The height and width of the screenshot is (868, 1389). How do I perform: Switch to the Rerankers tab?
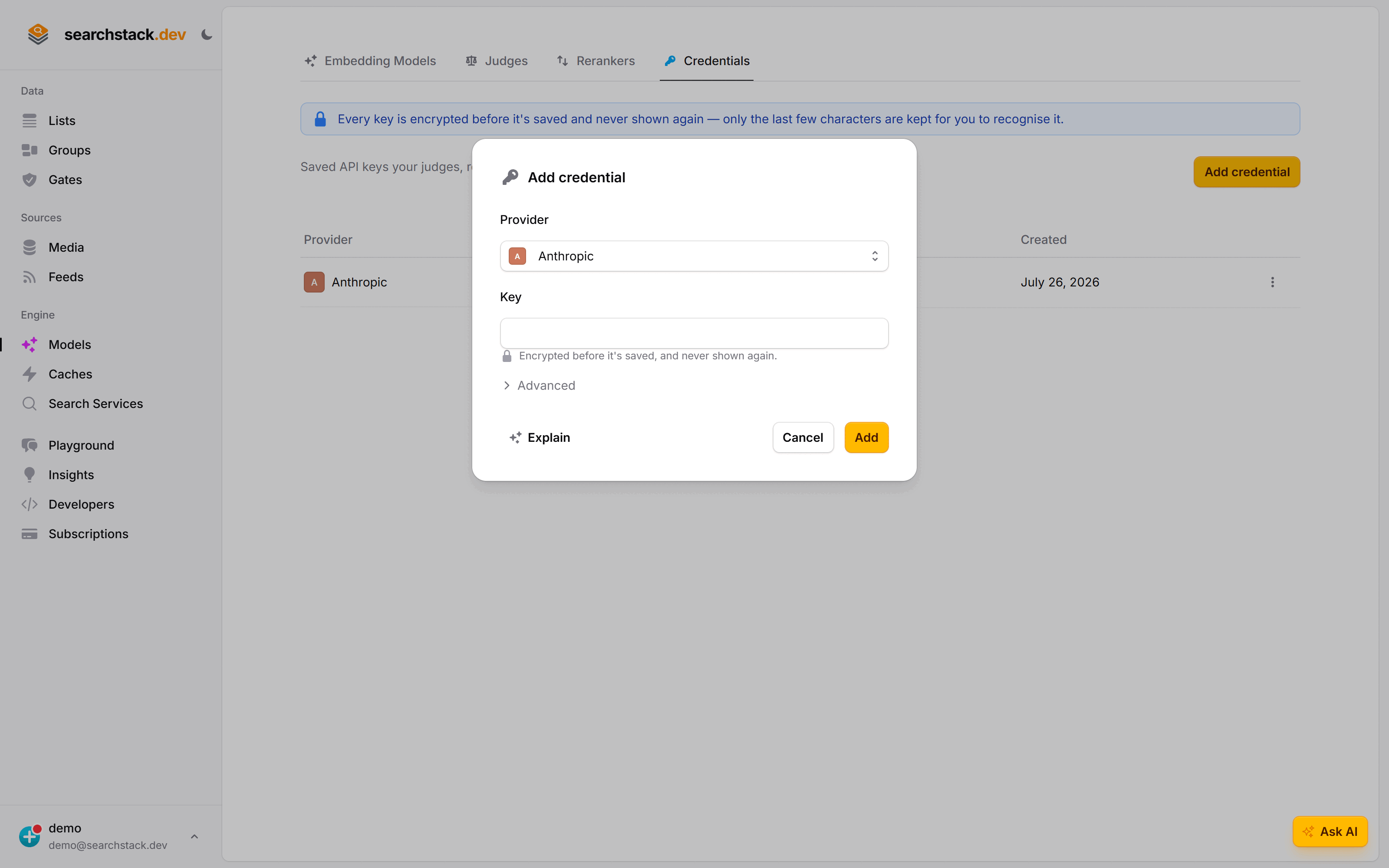coord(596,61)
